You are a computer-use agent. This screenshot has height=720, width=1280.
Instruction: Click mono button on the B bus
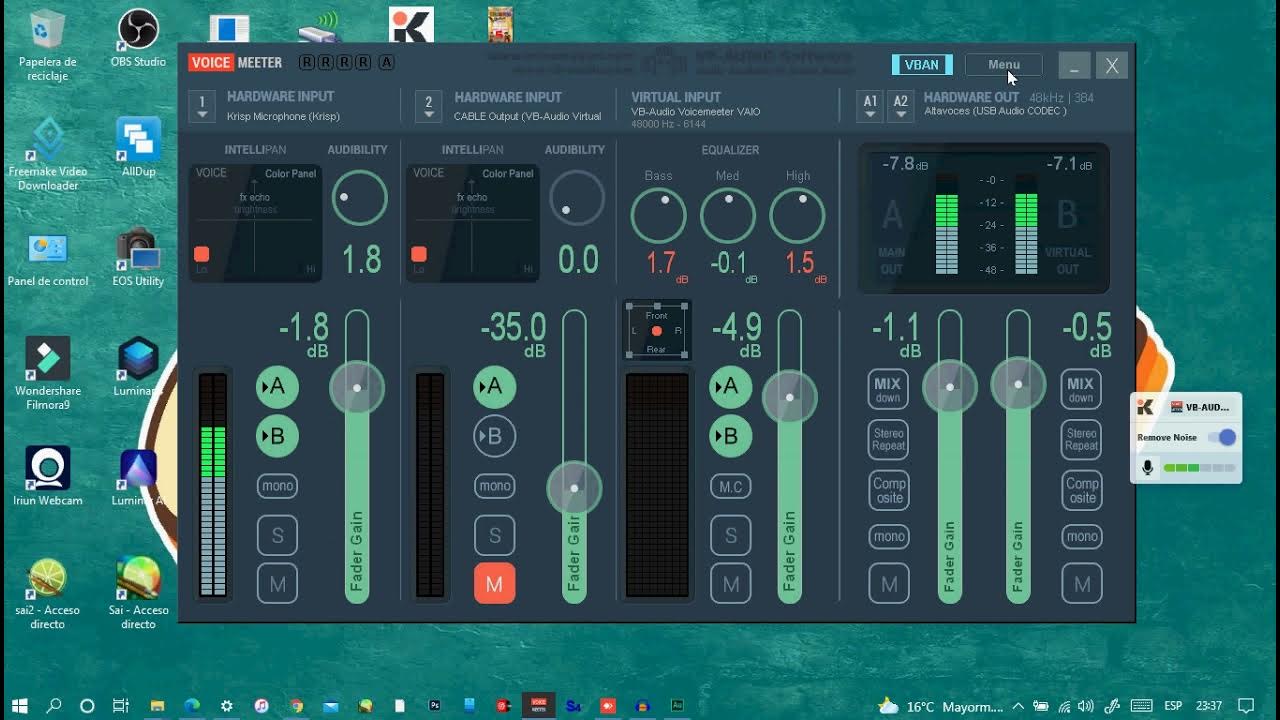[x=1081, y=537]
